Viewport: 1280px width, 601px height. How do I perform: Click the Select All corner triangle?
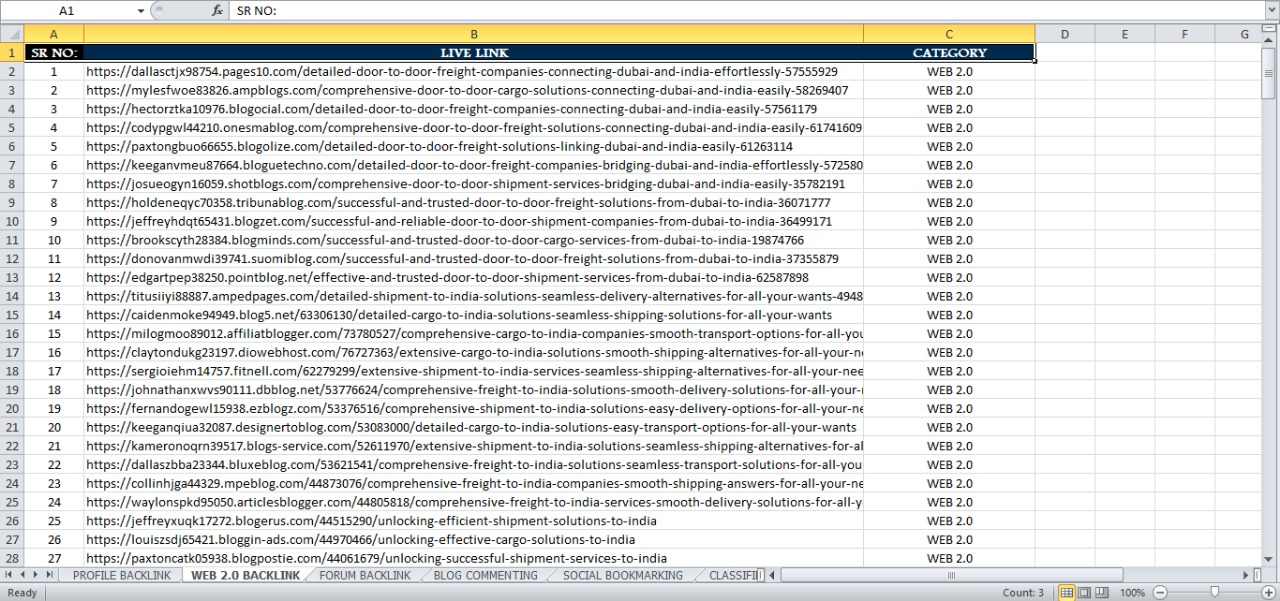tap(13, 34)
